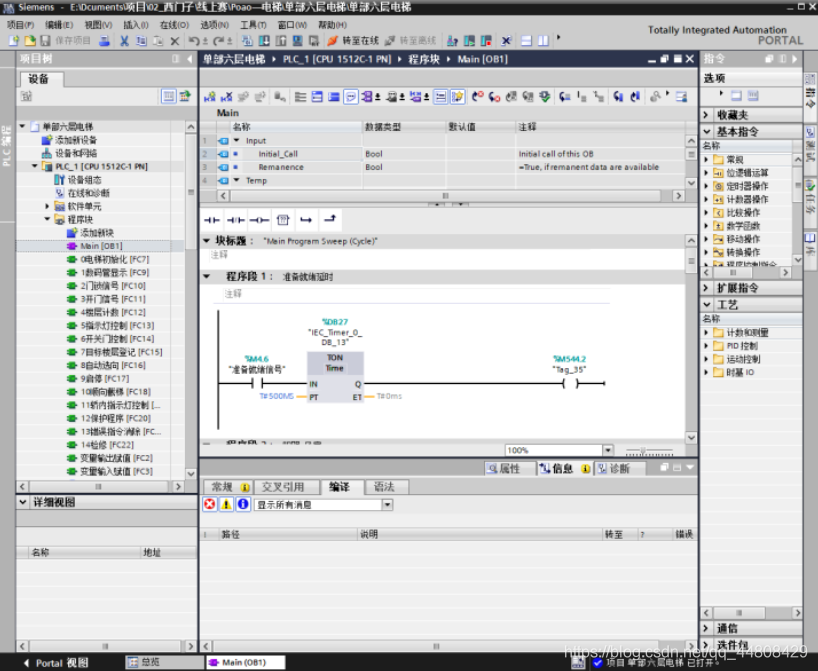Click the open project icon in toolbar
The height and width of the screenshot is (671, 818).
click(x=30, y=41)
